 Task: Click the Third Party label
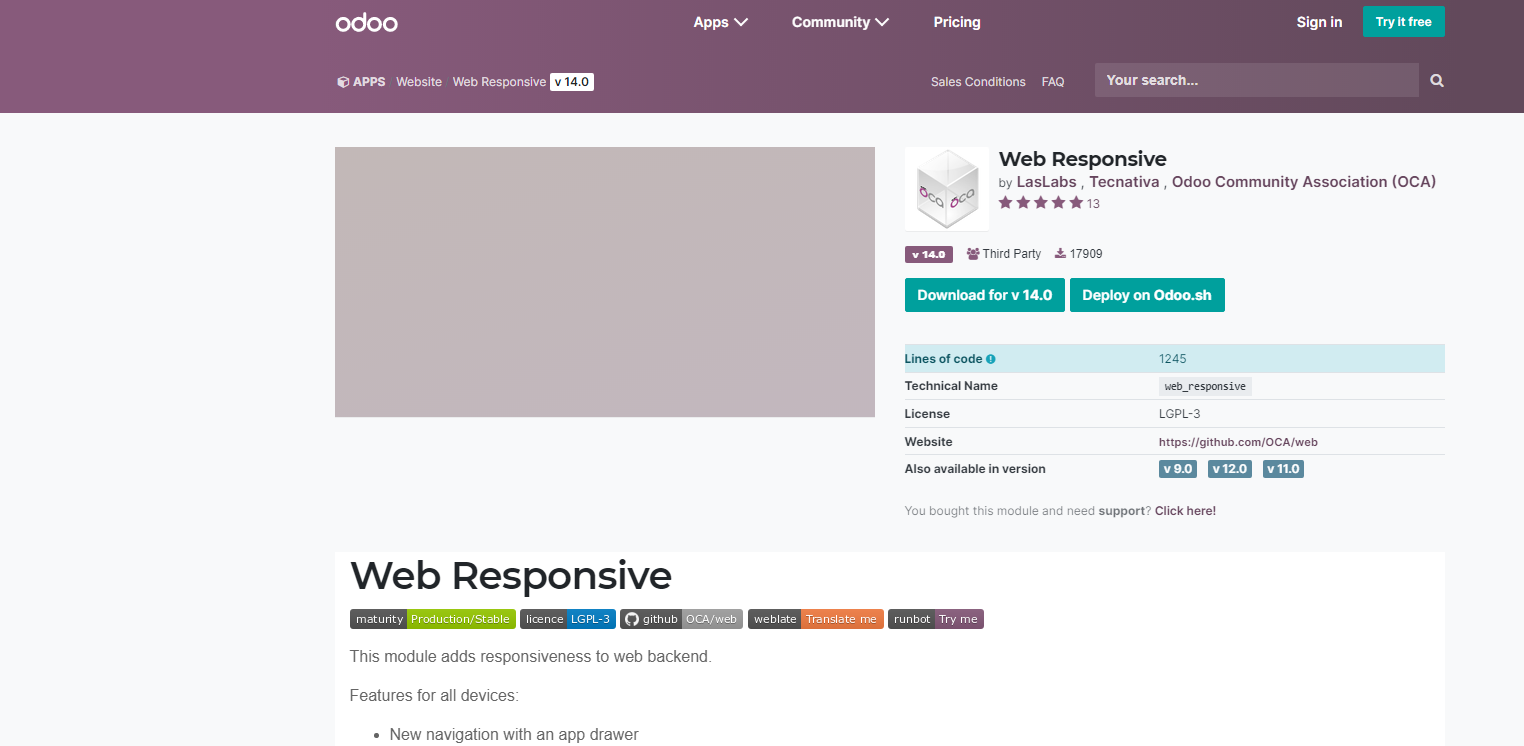[1004, 254]
